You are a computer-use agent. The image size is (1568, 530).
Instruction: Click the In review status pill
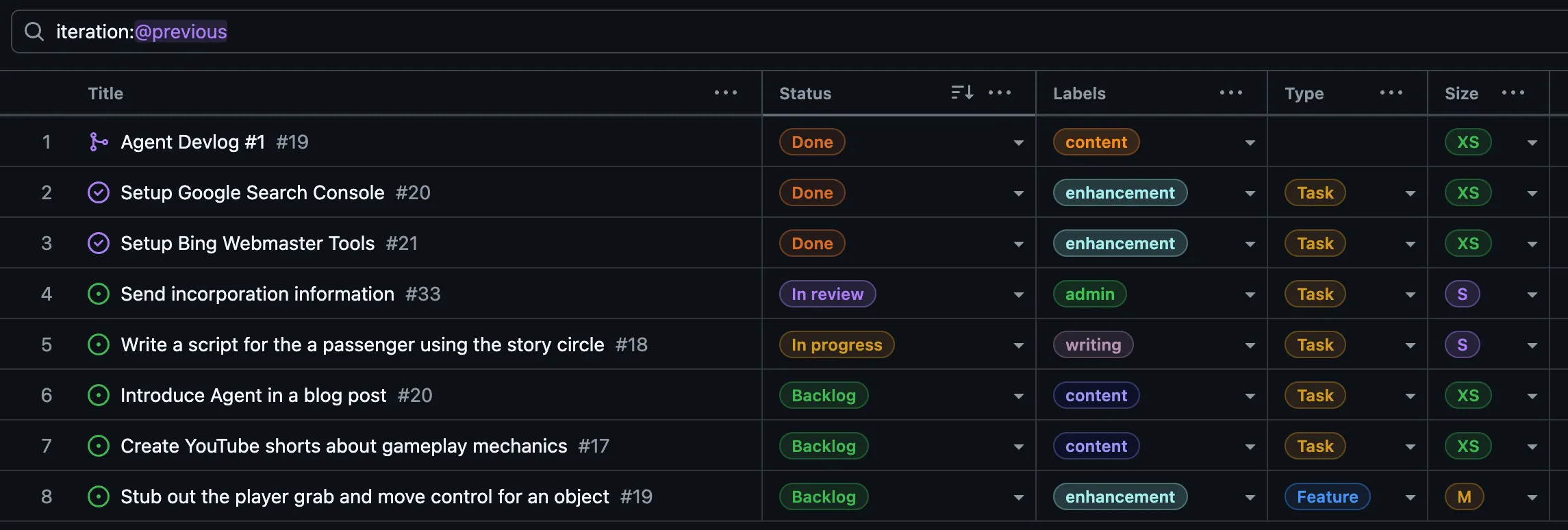pyautogui.click(x=827, y=294)
